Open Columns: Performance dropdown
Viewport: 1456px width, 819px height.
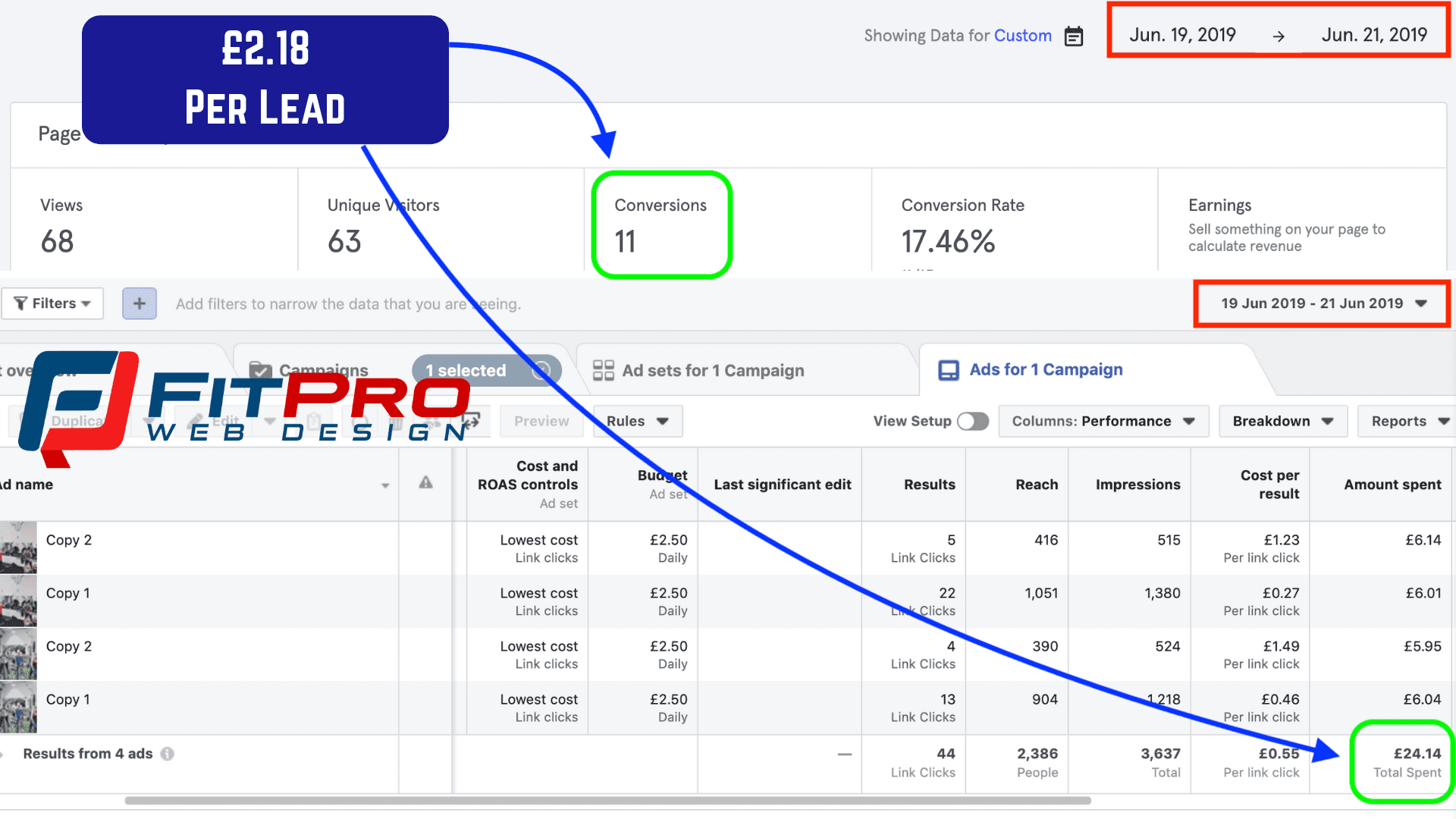pos(1103,421)
